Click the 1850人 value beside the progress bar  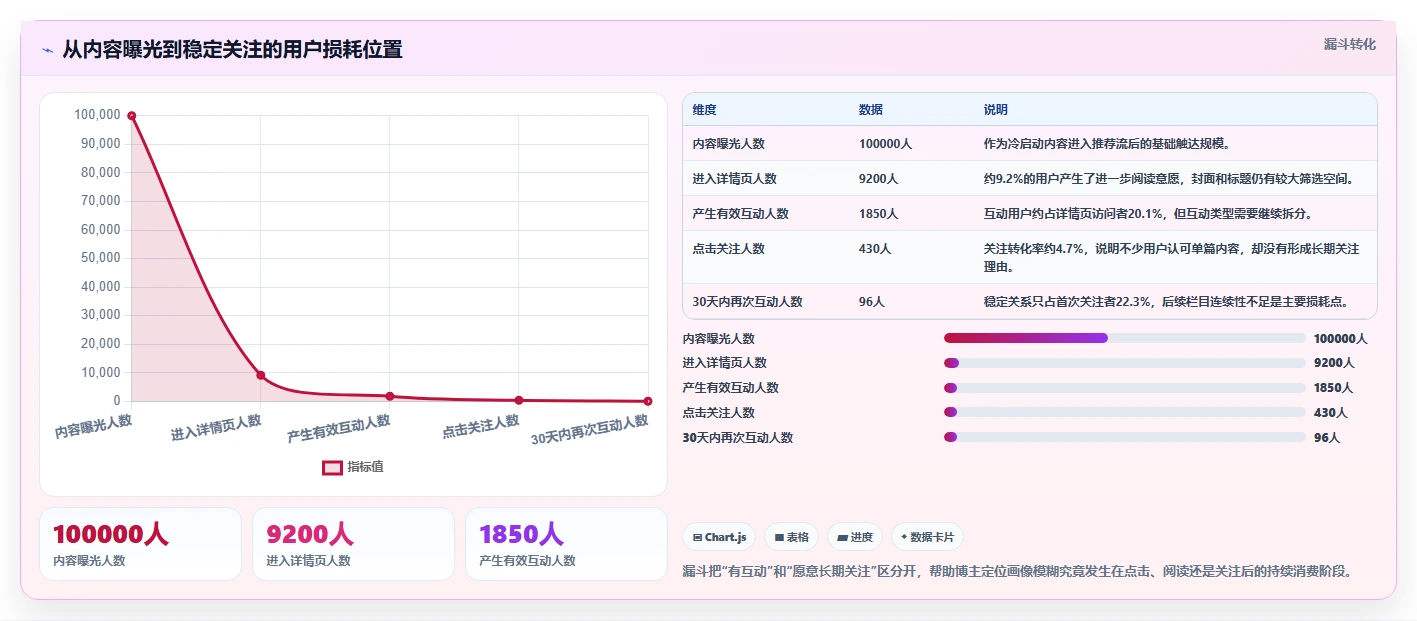pyautogui.click(x=1334, y=388)
